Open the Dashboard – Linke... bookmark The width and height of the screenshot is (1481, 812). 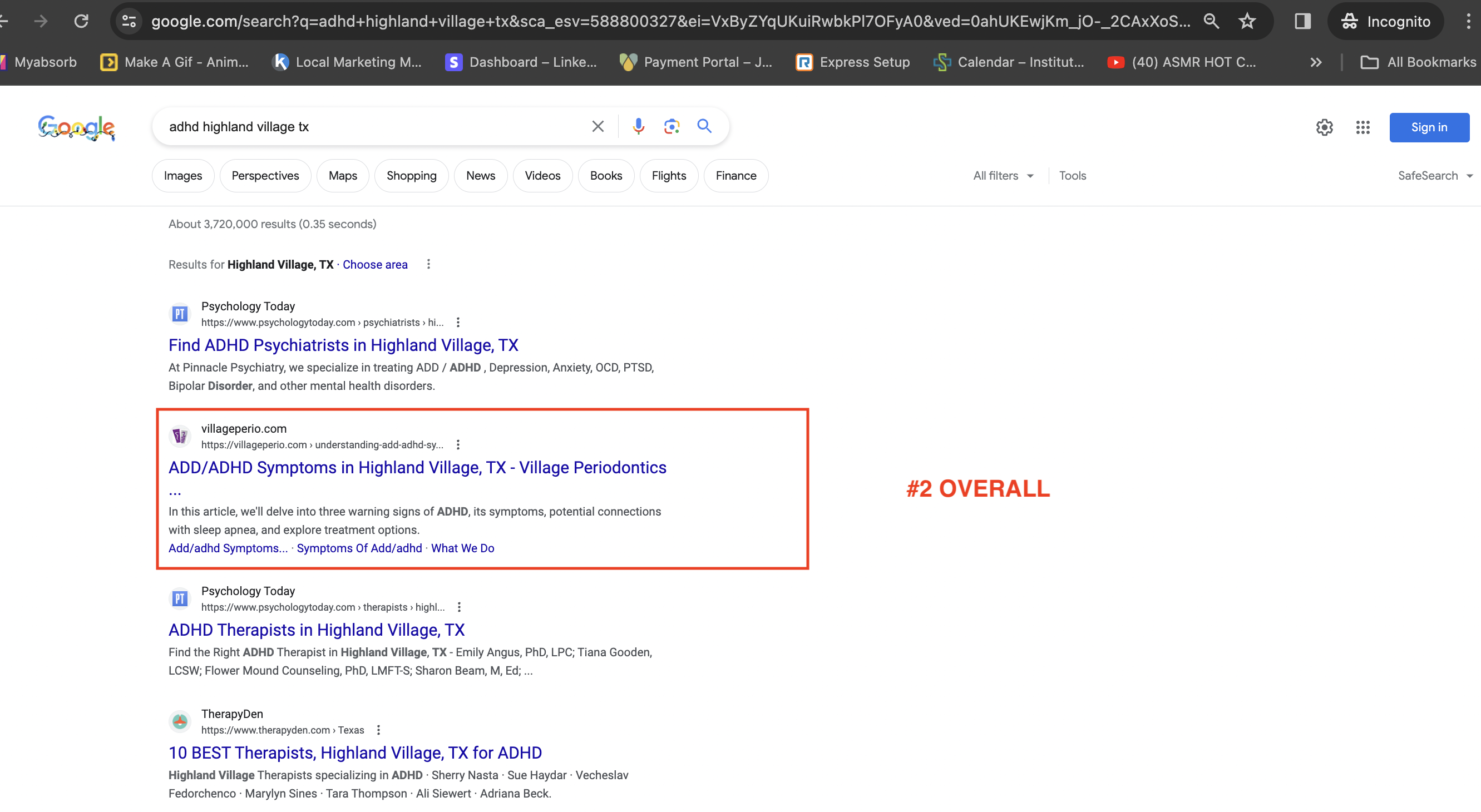click(x=521, y=62)
